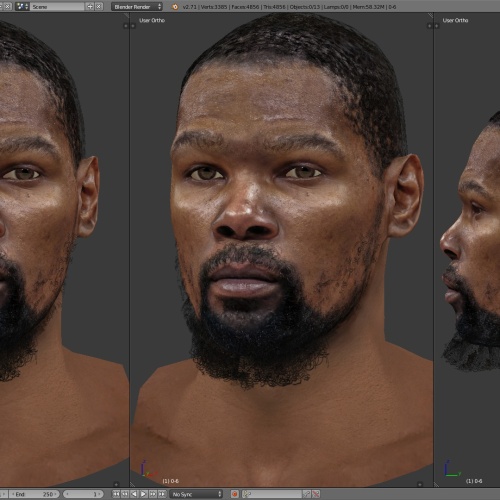Click the Tris:4856 statistic
This screenshot has height=500, width=500.
[274, 7]
